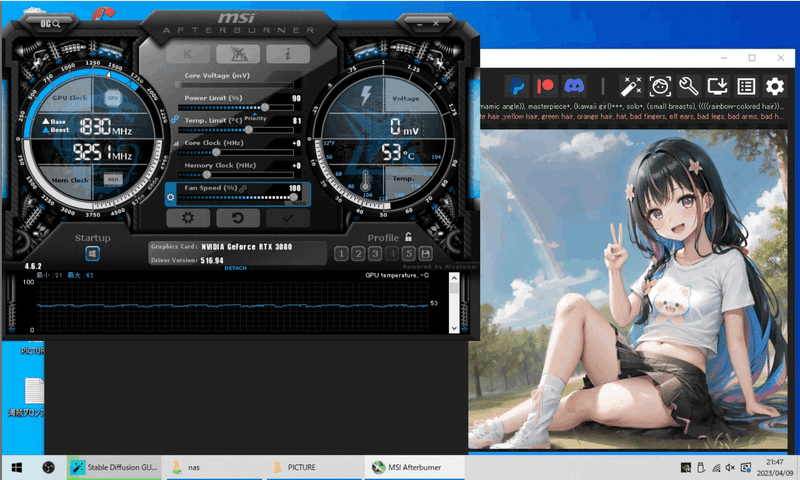Click the NVIDIA tray icon
The image size is (800, 480).
(x=686, y=467)
